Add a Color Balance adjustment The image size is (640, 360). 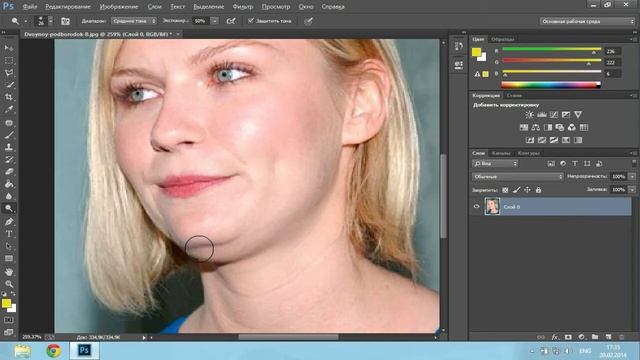point(536,127)
